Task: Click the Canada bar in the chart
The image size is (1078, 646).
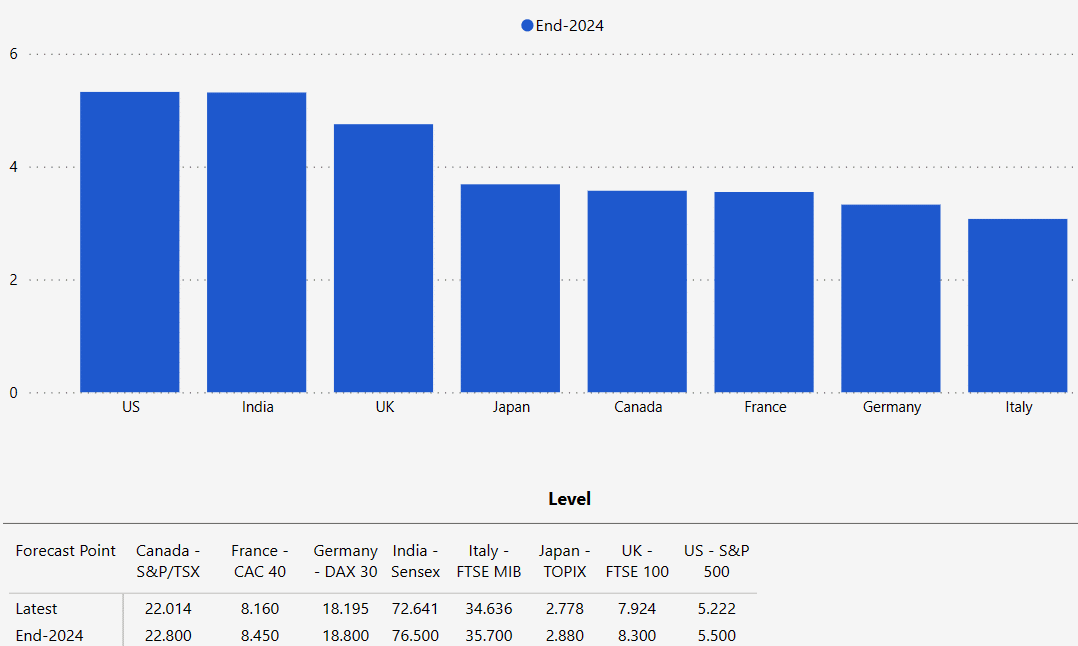Action: 637,291
